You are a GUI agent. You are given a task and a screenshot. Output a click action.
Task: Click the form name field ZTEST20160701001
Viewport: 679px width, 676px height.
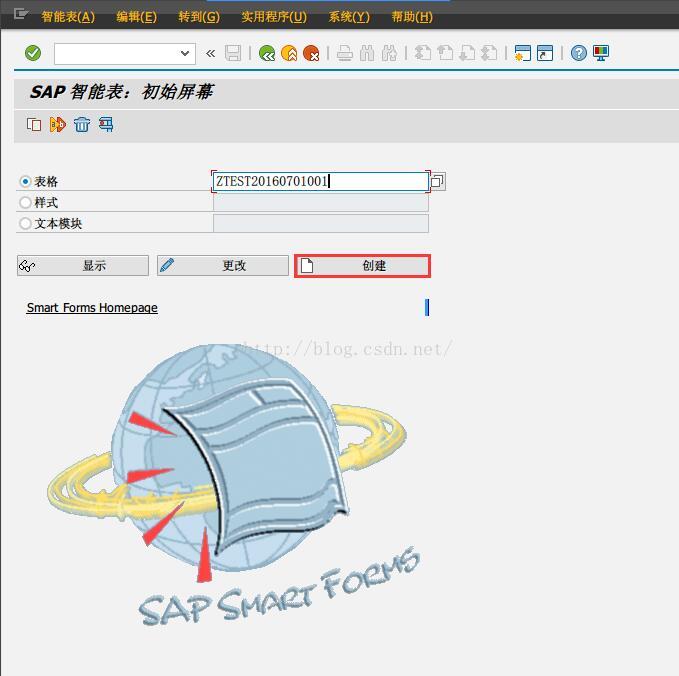point(320,181)
